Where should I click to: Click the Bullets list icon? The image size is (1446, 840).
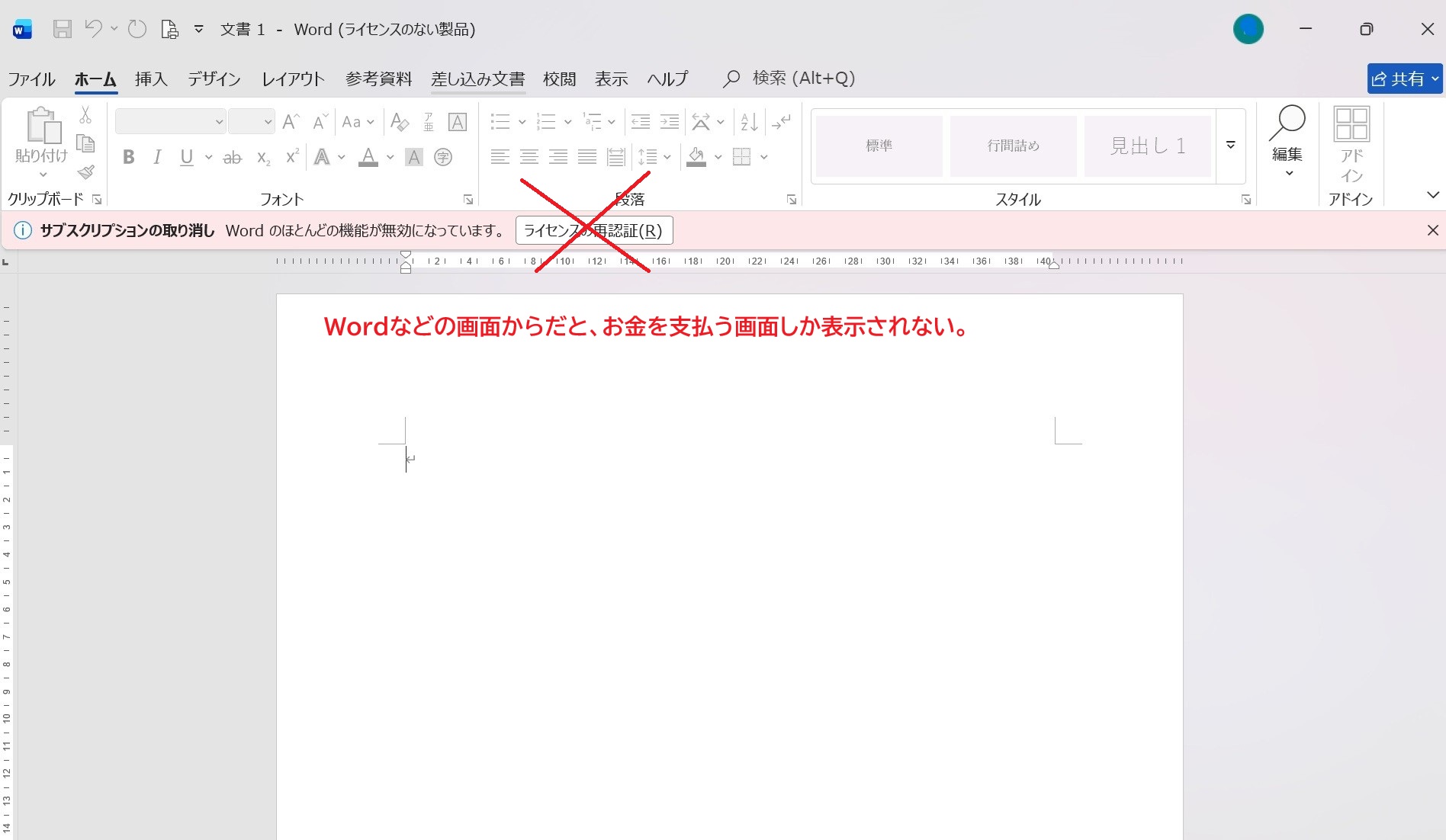pos(500,121)
